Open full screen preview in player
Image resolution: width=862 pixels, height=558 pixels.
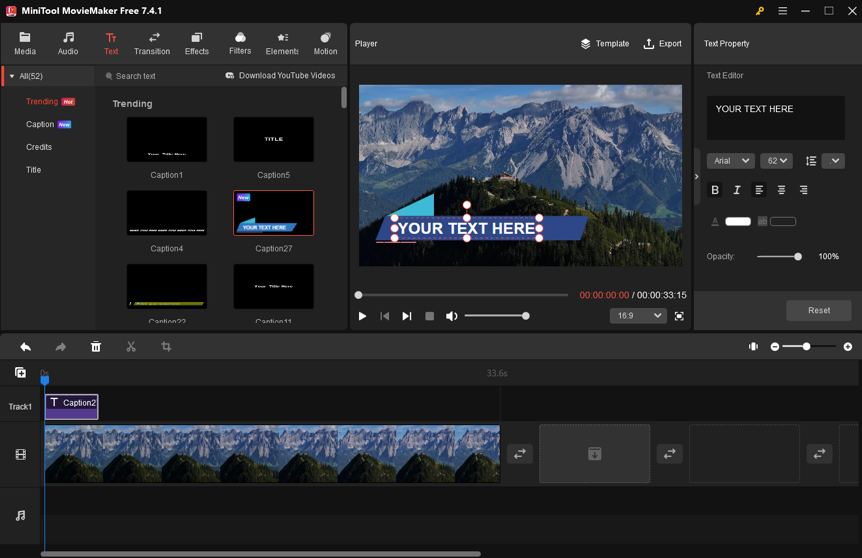click(x=679, y=316)
